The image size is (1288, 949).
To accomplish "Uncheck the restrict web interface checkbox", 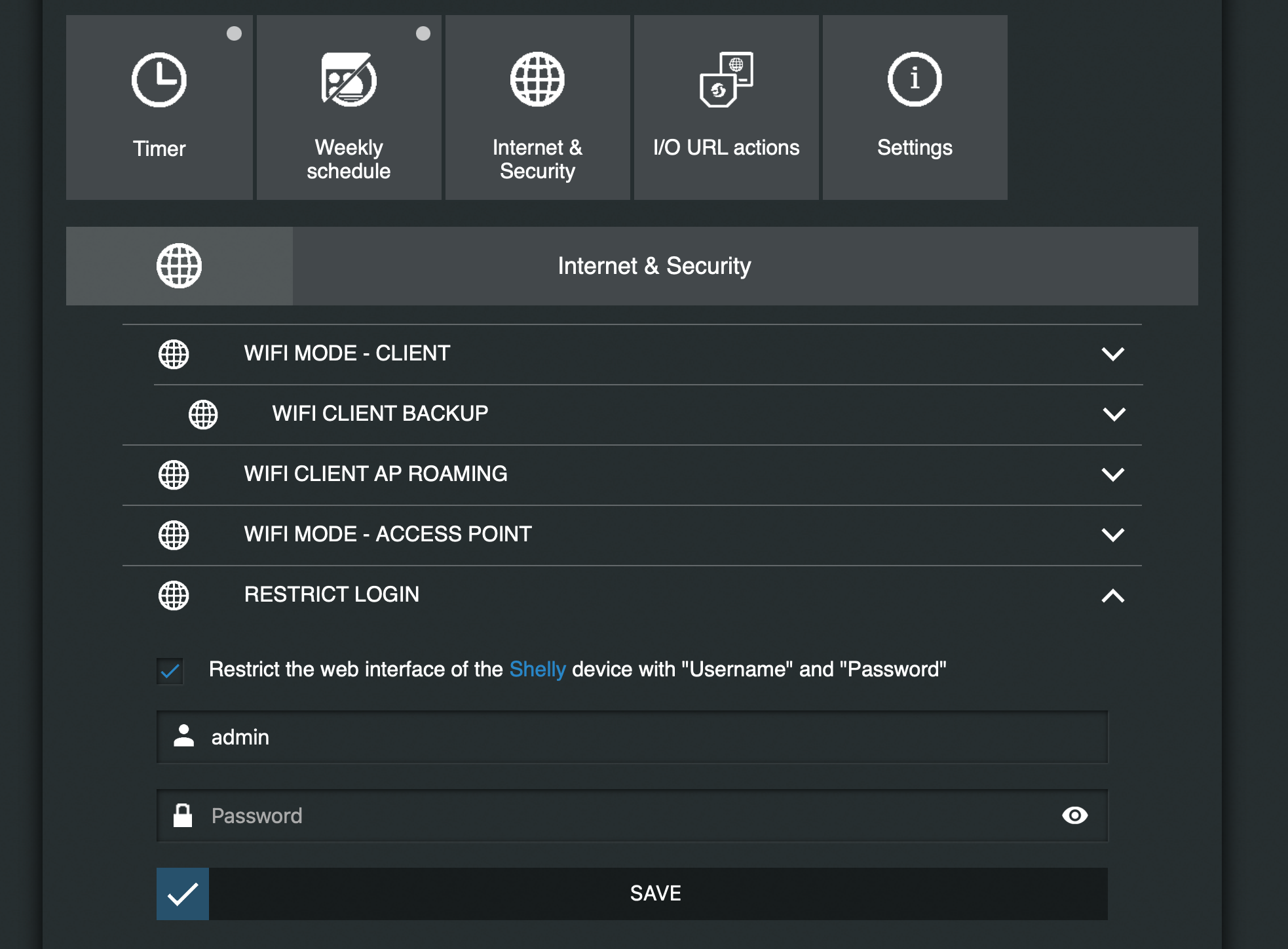I will pos(170,670).
